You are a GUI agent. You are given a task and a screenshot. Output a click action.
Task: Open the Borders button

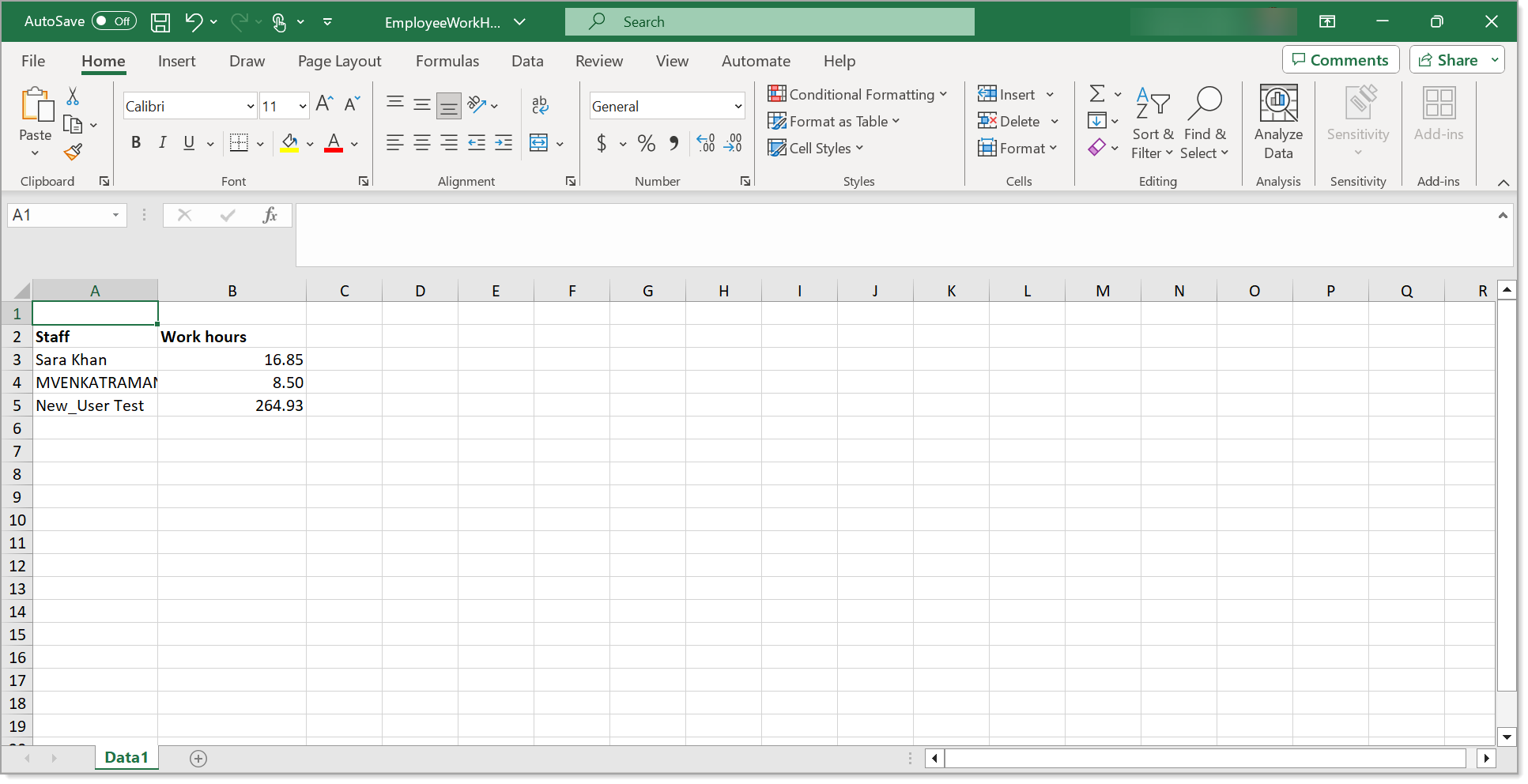[239, 143]
